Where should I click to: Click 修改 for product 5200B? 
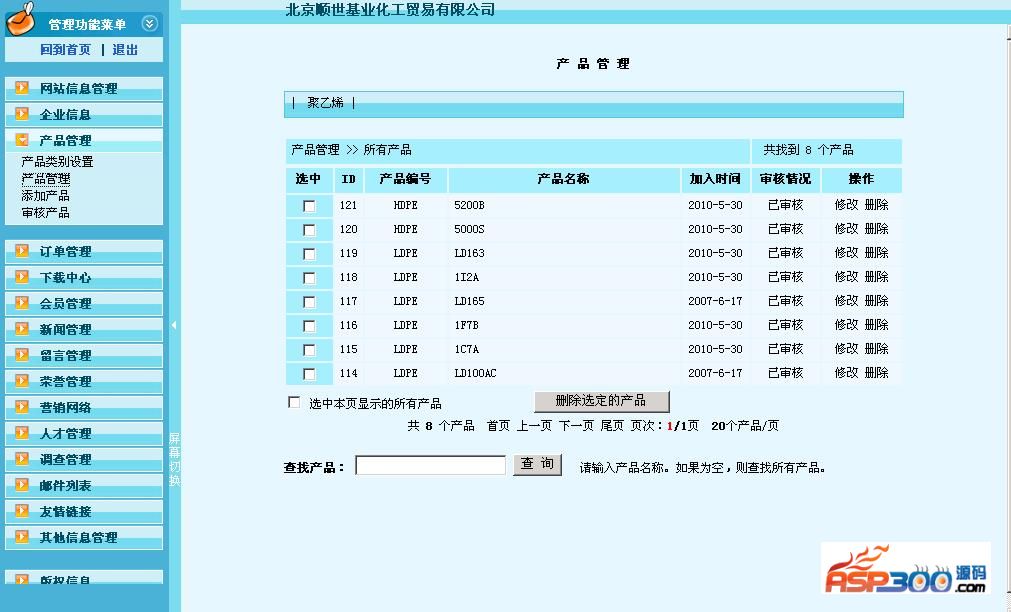click(x=846, y=204)
